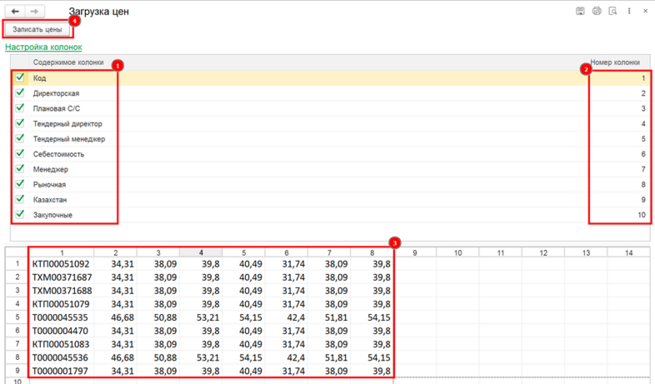Select spreadsheet column header 4
The height and width of the screenshot is (384, 655).
201,253
